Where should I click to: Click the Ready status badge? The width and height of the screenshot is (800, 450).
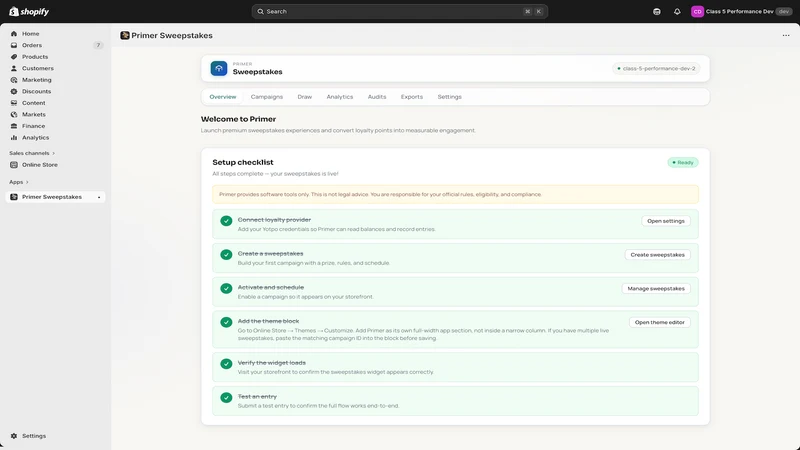pos(683,162)
